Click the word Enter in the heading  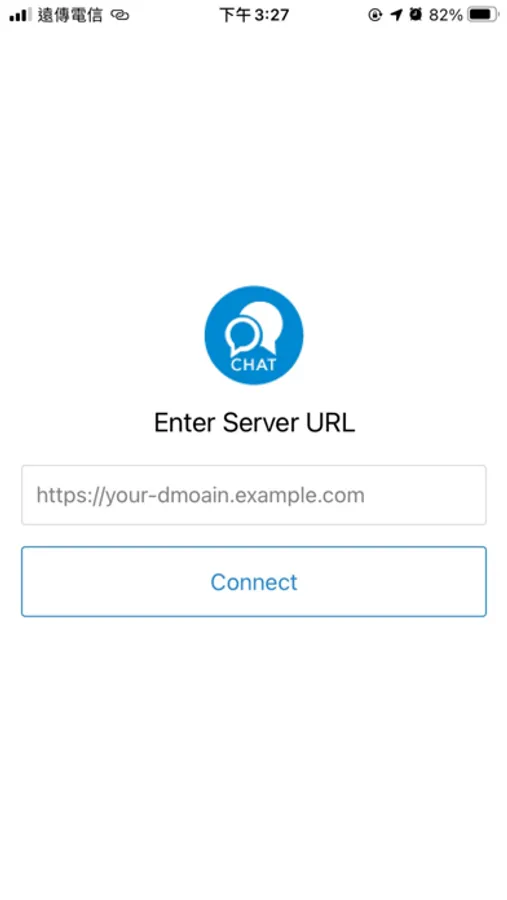click(185, 423)
